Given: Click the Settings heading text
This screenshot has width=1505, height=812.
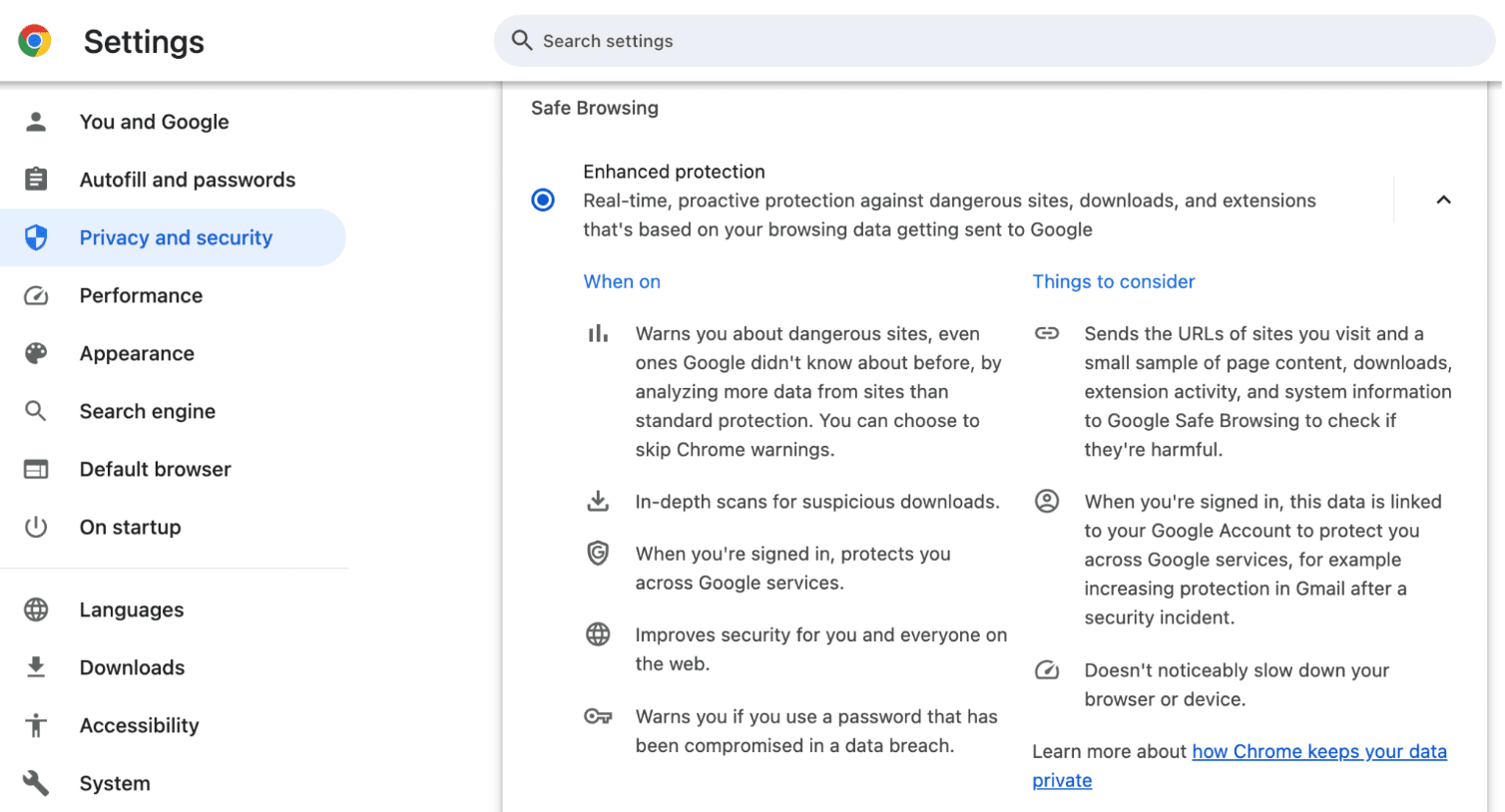Looking at the screenshot, I should (143, 41).
